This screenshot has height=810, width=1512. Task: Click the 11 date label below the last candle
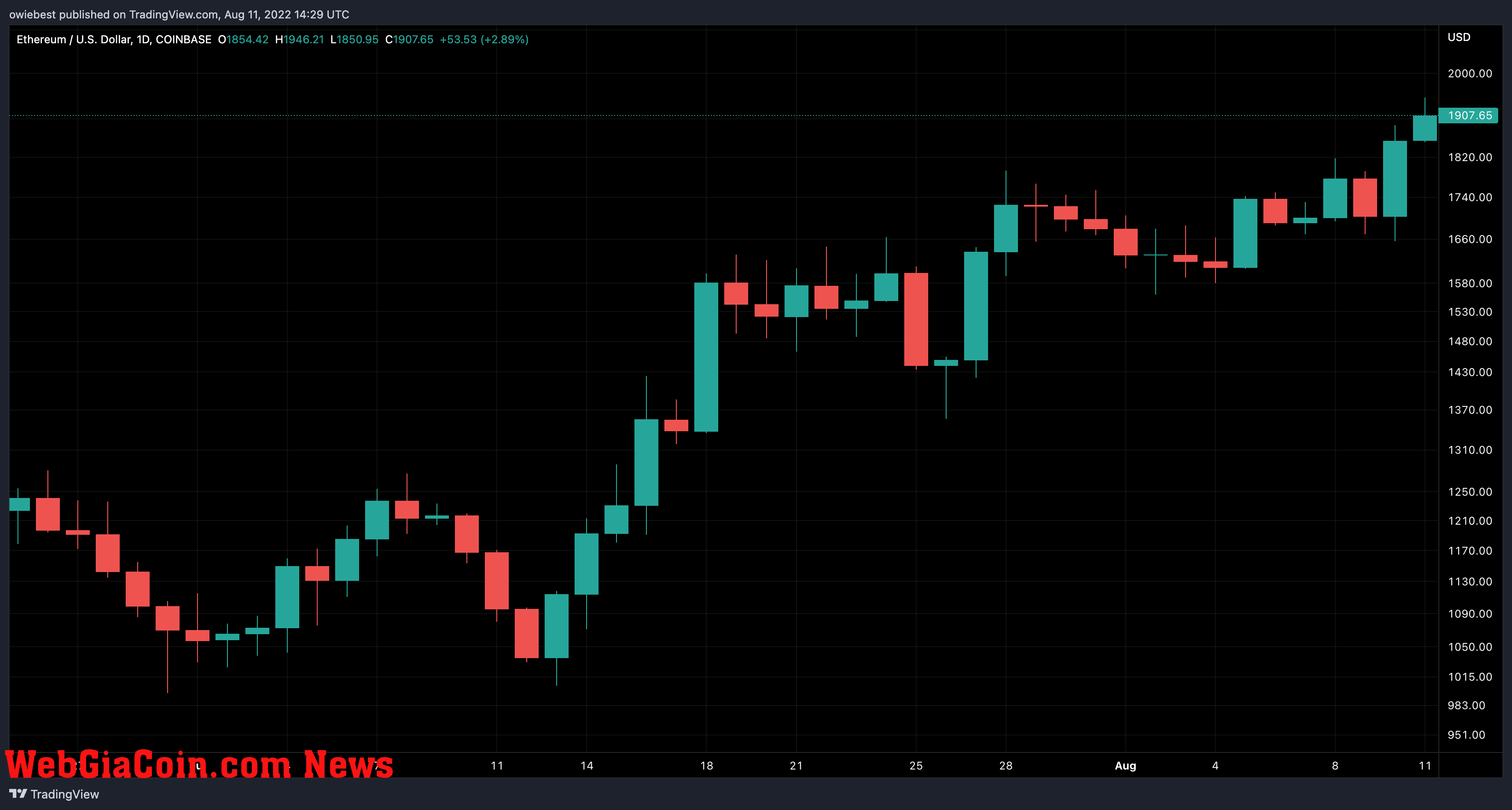(1425, 765)
